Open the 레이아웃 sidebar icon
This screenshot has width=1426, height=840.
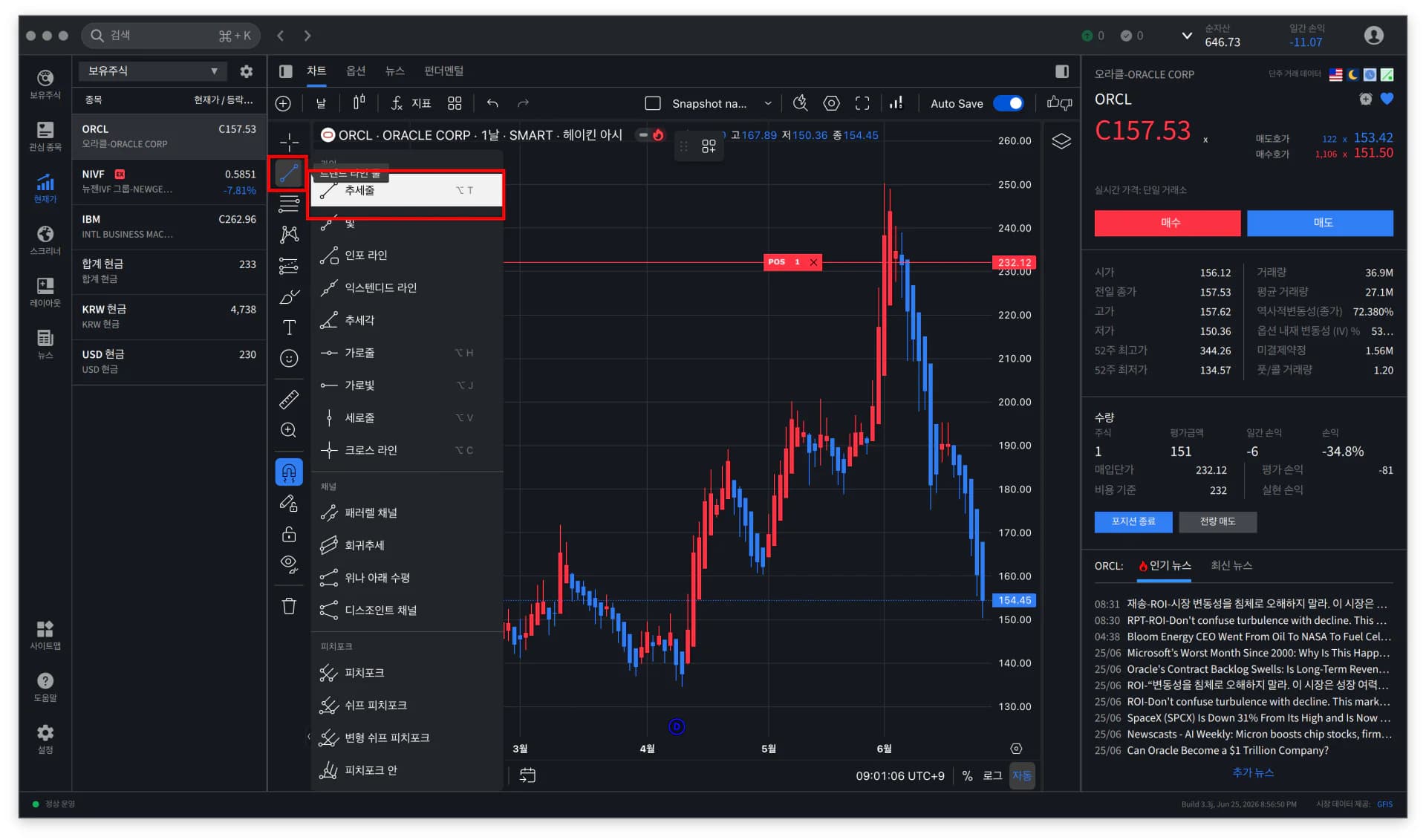tap(45, 292)
